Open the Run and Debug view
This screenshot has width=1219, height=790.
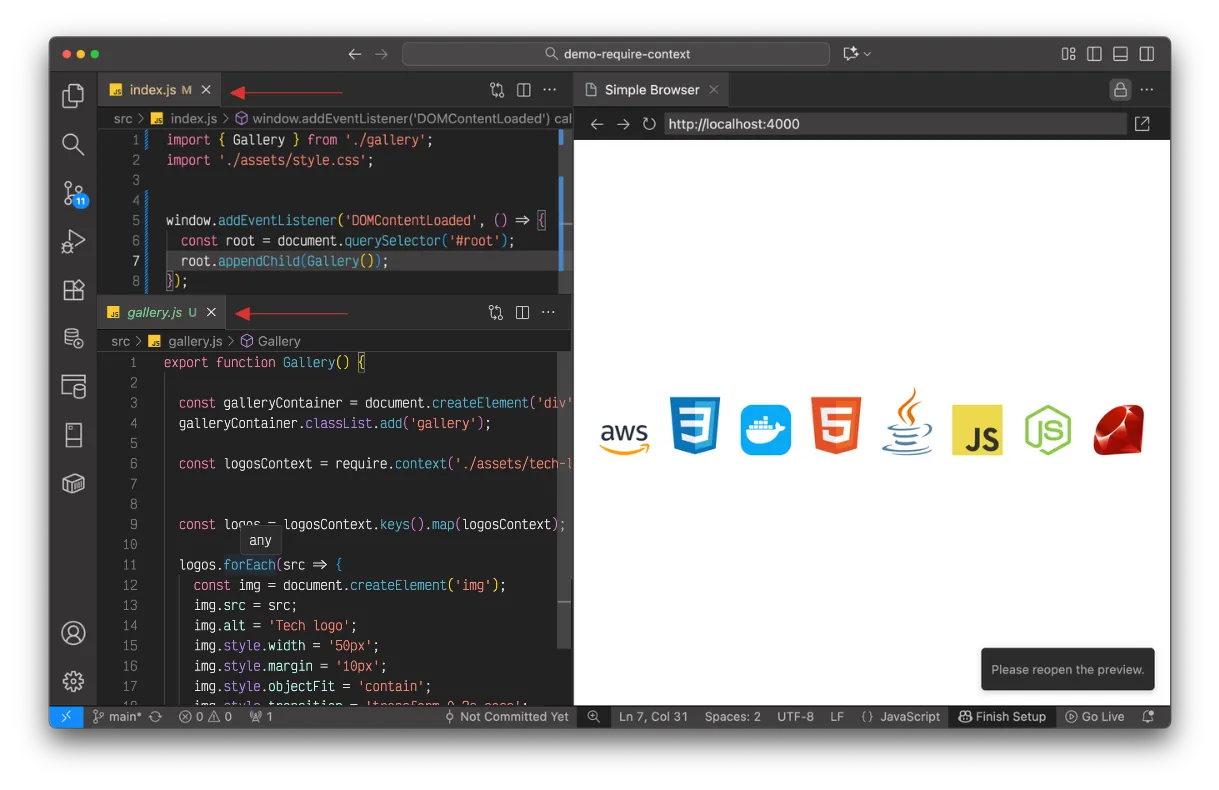pos(73,241)
